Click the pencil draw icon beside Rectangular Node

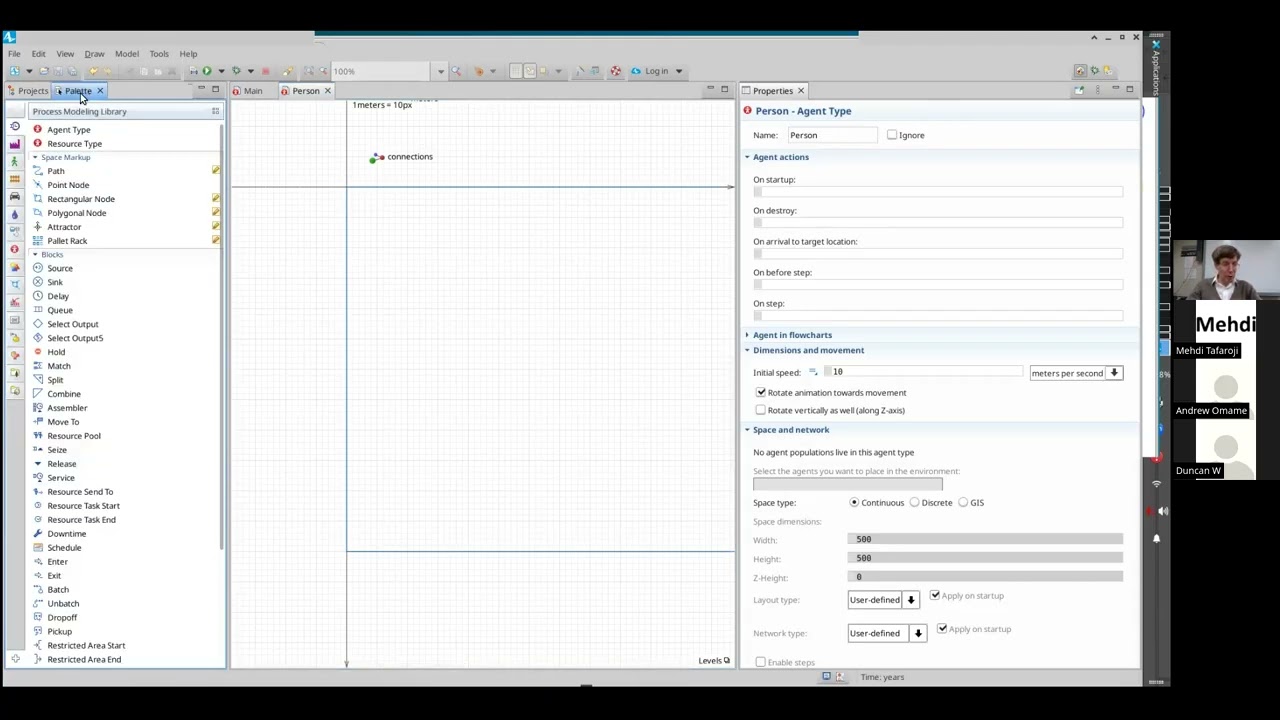pyautogui.click(x=215, y=199)
